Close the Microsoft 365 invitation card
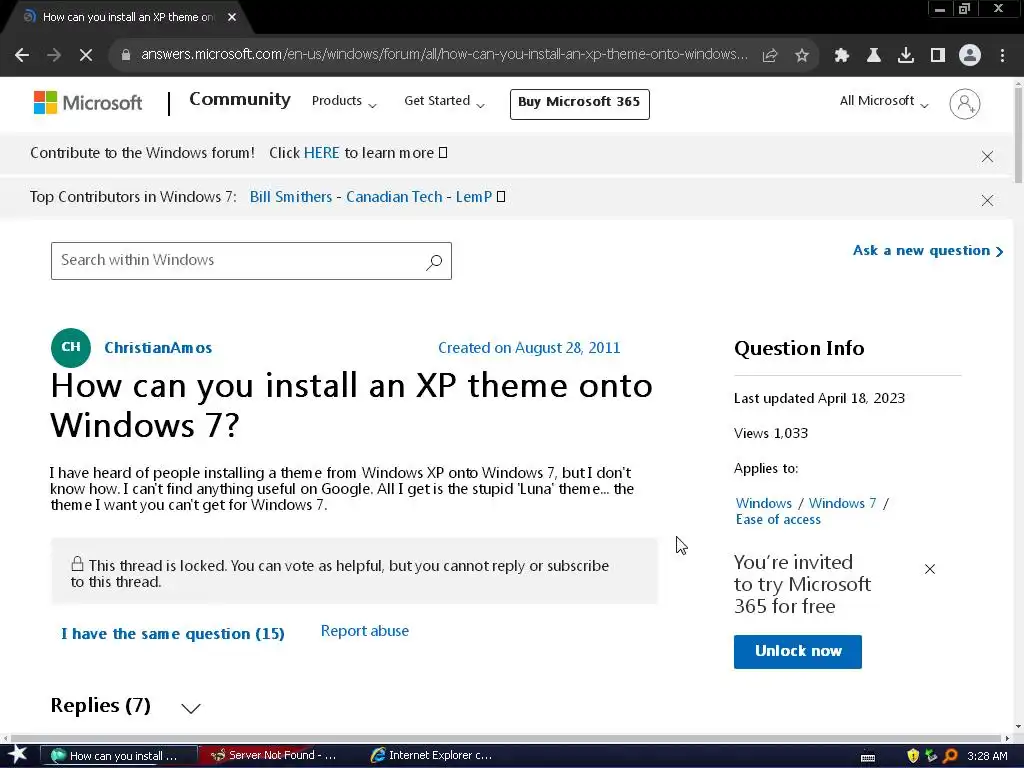The width and height of the screenshot is (1024, 768). pyautogui.click(x=930, y=569)
